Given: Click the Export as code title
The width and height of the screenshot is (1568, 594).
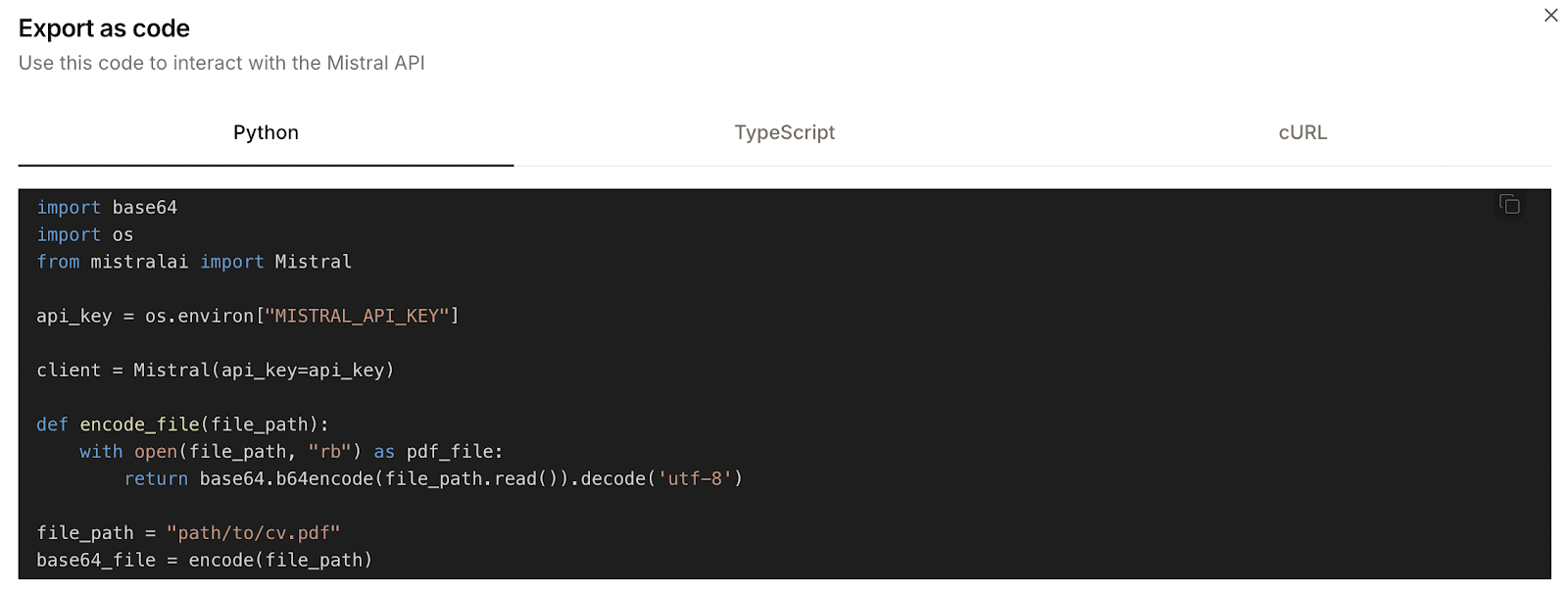Looking at the screenshot, I should [104, 28].
